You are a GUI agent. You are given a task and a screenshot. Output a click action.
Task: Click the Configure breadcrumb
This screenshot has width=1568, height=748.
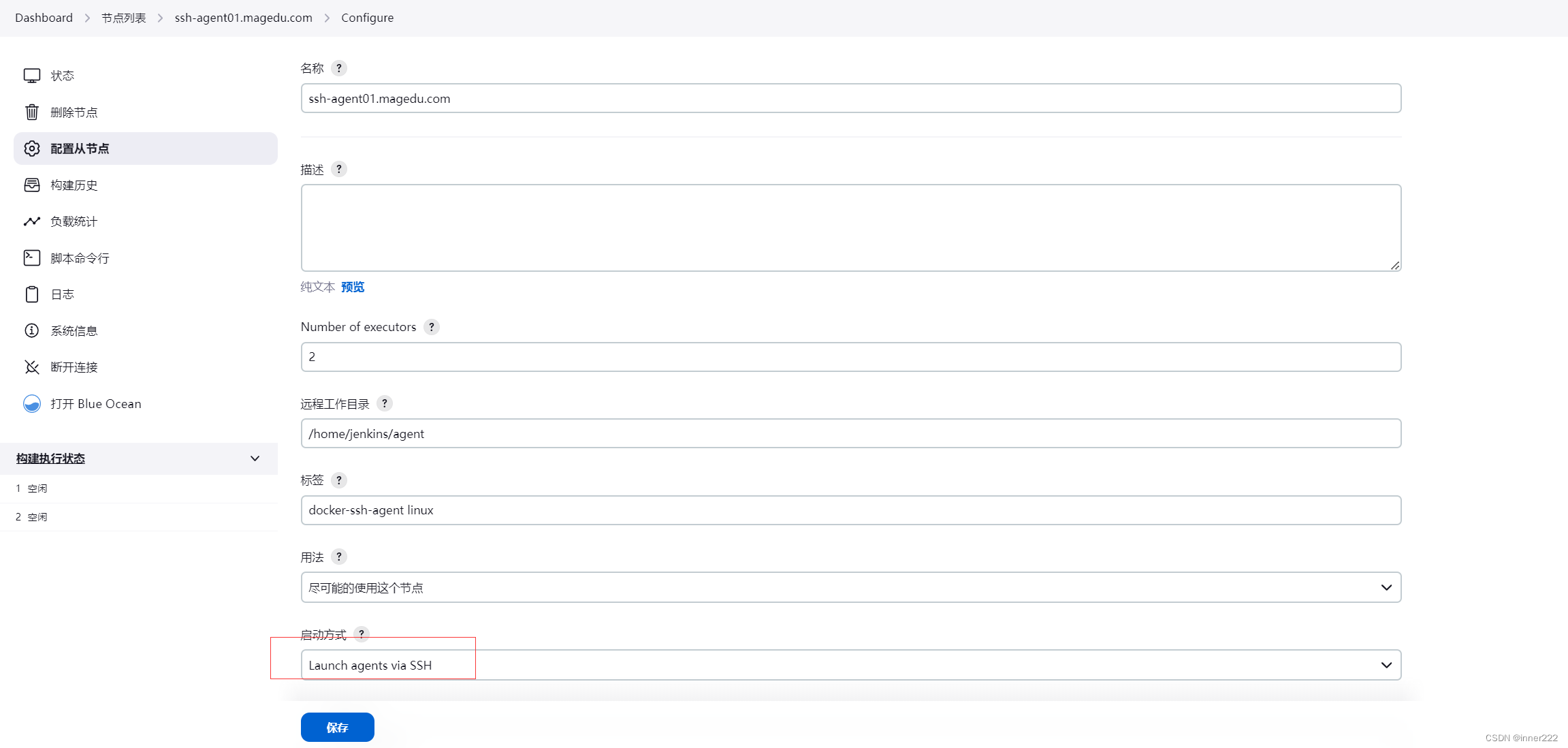368,18
